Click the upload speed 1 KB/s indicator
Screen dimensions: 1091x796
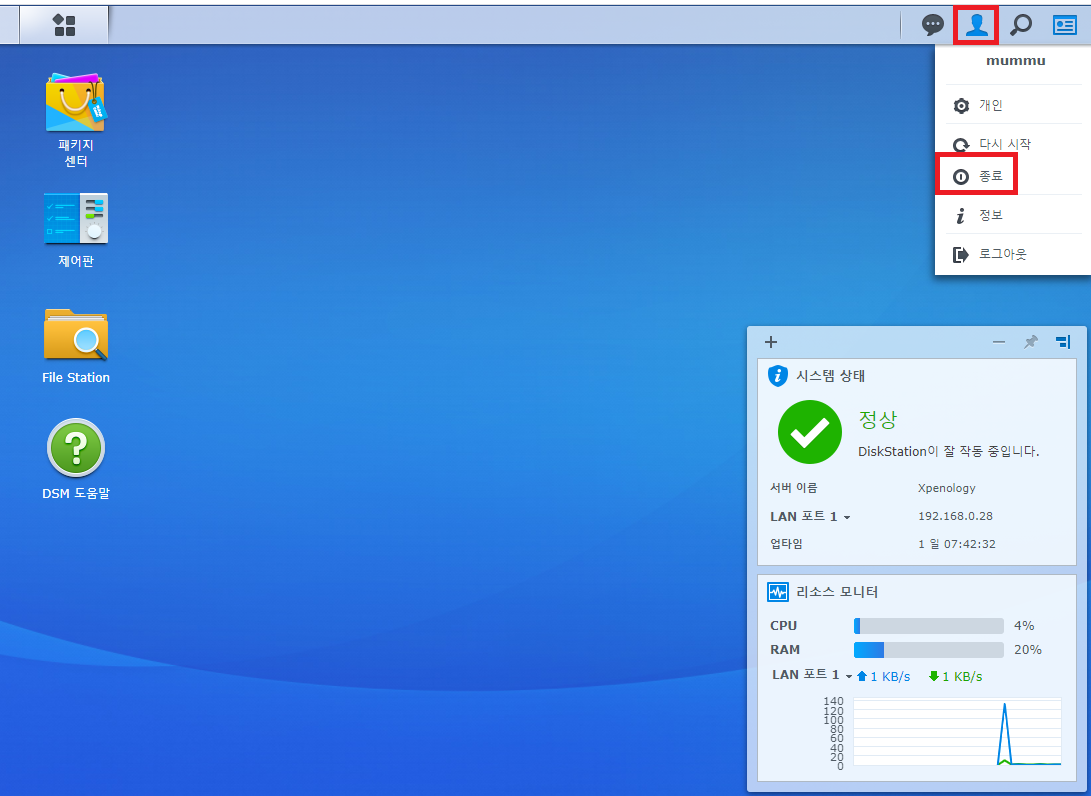[884, 676]
